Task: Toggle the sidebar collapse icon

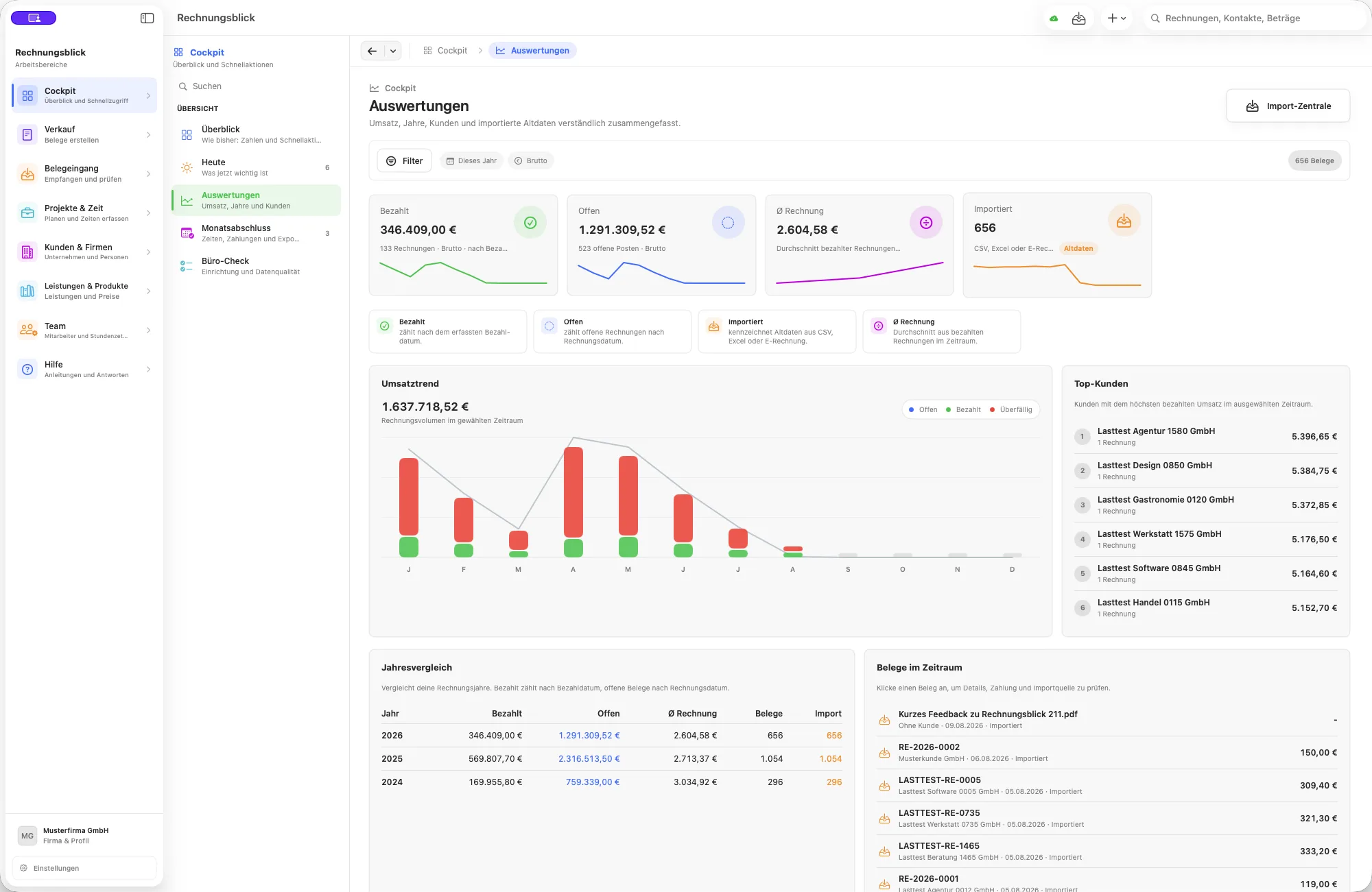Action: coord(147,18)
